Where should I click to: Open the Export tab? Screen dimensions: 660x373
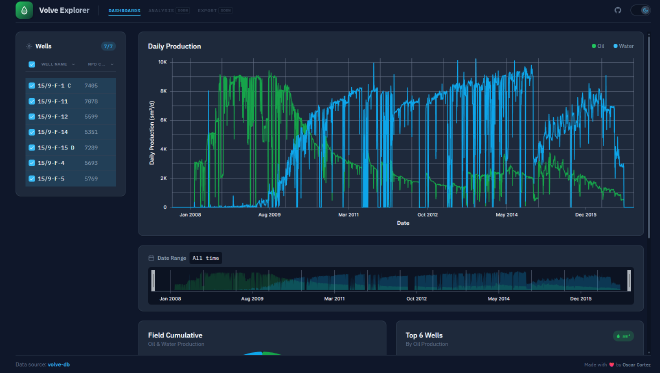(215, 11)
